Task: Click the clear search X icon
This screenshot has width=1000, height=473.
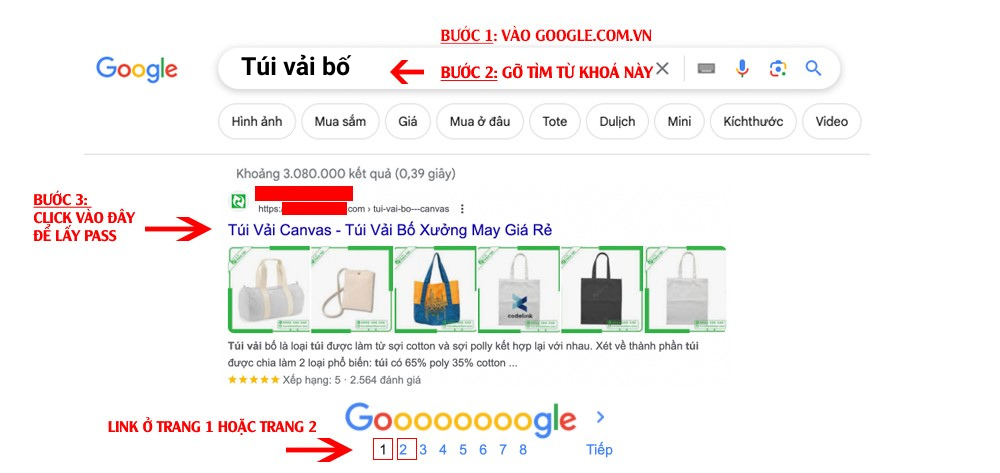Action: 663,68
